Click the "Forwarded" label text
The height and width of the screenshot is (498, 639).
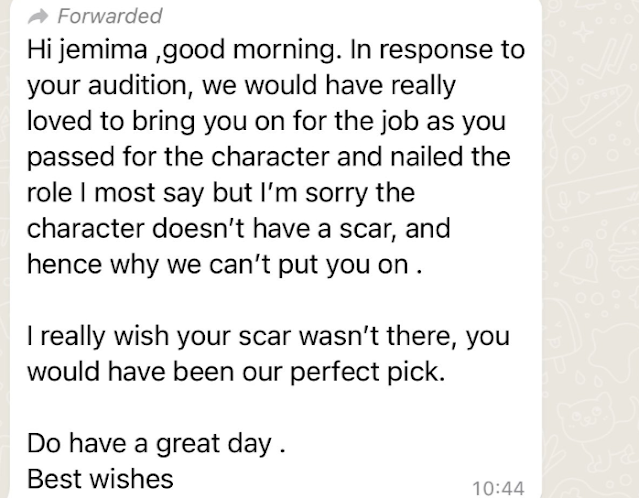pyautogui.click(x=109, y=16)
